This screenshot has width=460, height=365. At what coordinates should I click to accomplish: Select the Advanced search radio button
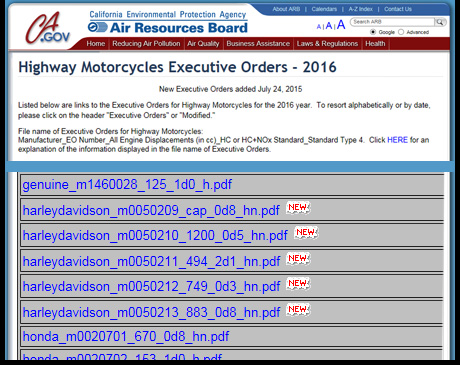(401, 32)
